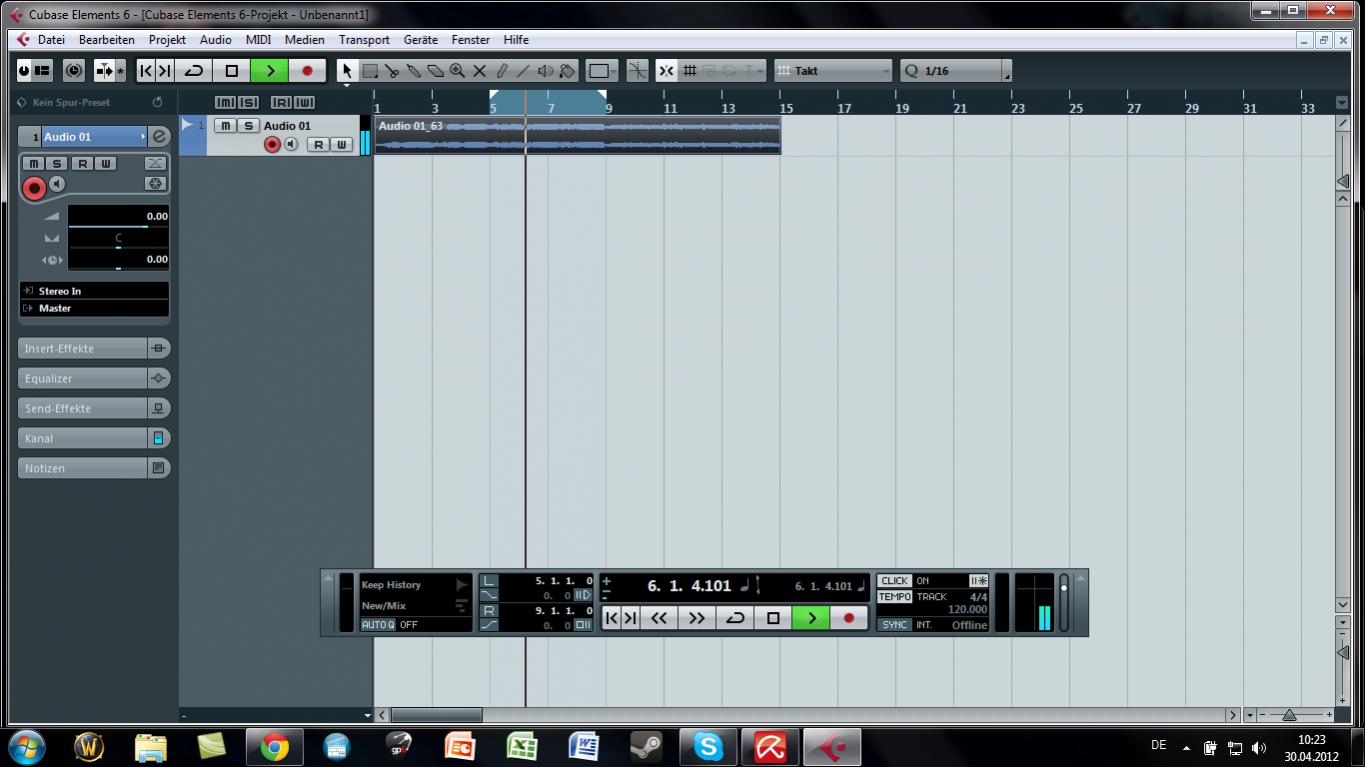
Task: Select the Mute X tool
Action: tap(479, 71)
